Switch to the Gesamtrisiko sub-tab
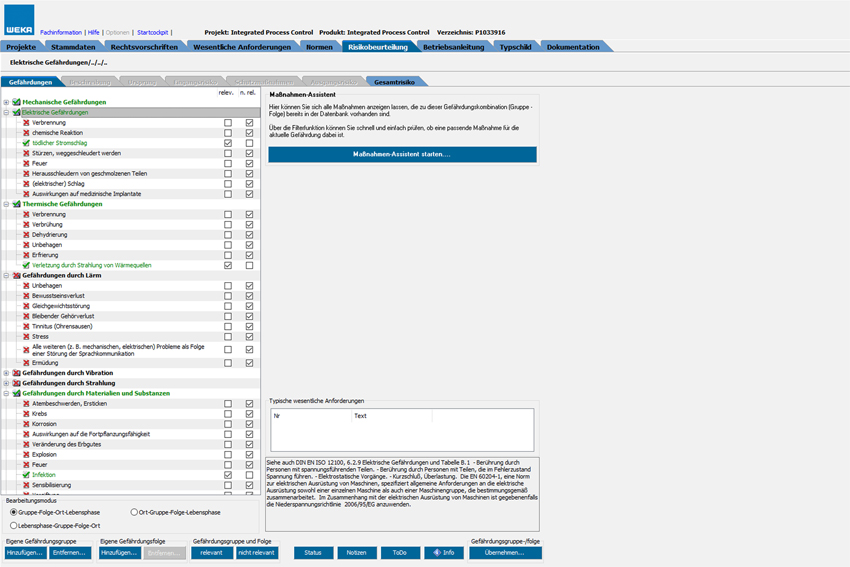Image resolution: width=850 pixels, height=567 pixels. click(x=395, y=81)
